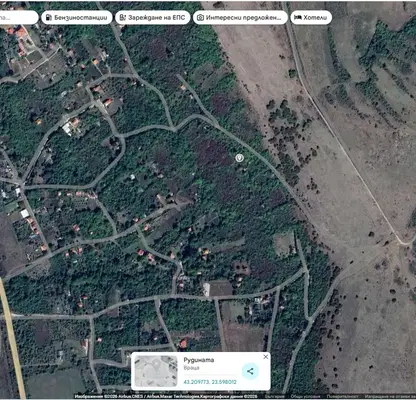
Task: Select the Хотели filter label
Action: click(x=315, y=17)
